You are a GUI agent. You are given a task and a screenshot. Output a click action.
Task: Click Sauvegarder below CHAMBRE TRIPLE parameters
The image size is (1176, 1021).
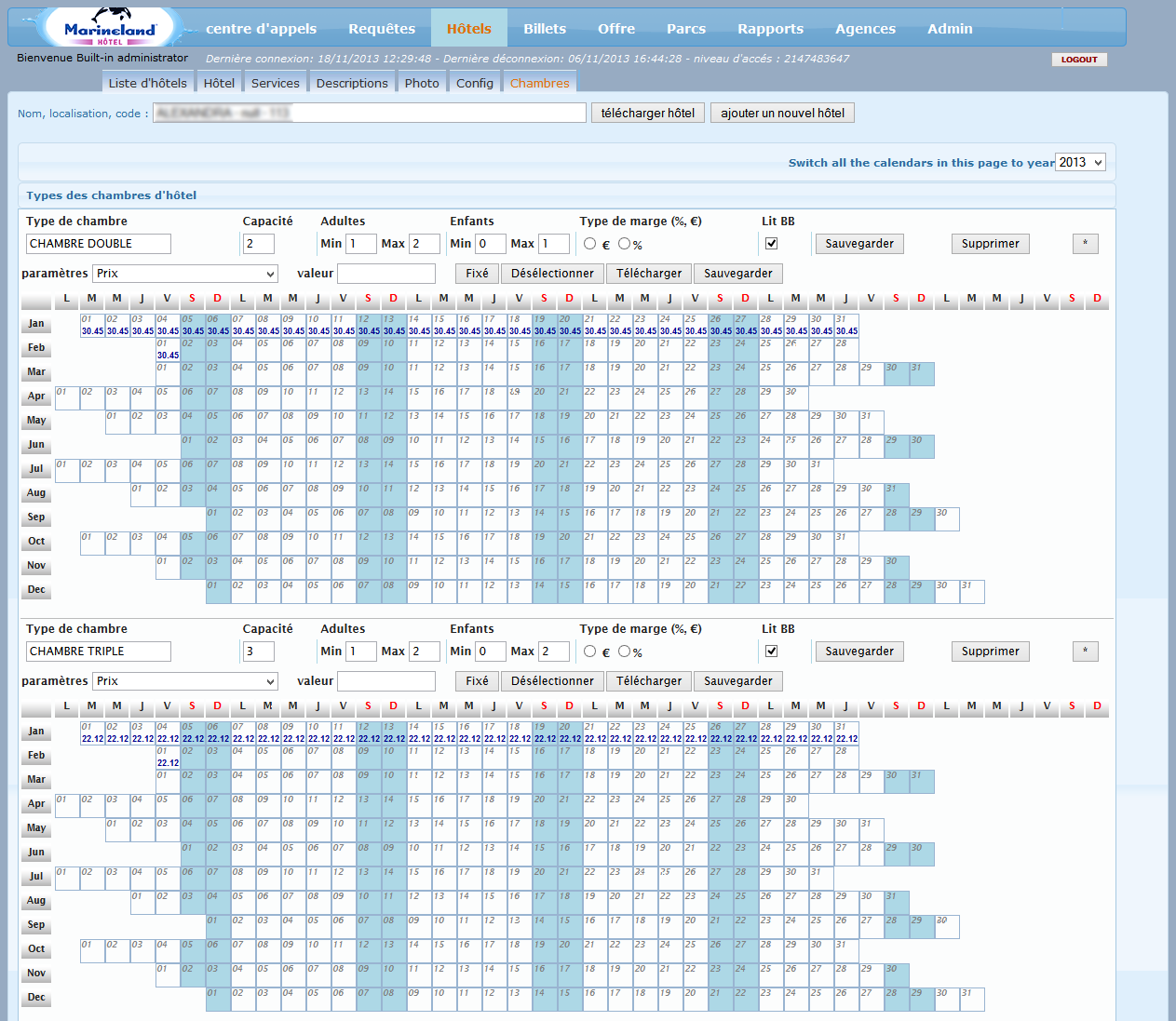coord(738,681)
